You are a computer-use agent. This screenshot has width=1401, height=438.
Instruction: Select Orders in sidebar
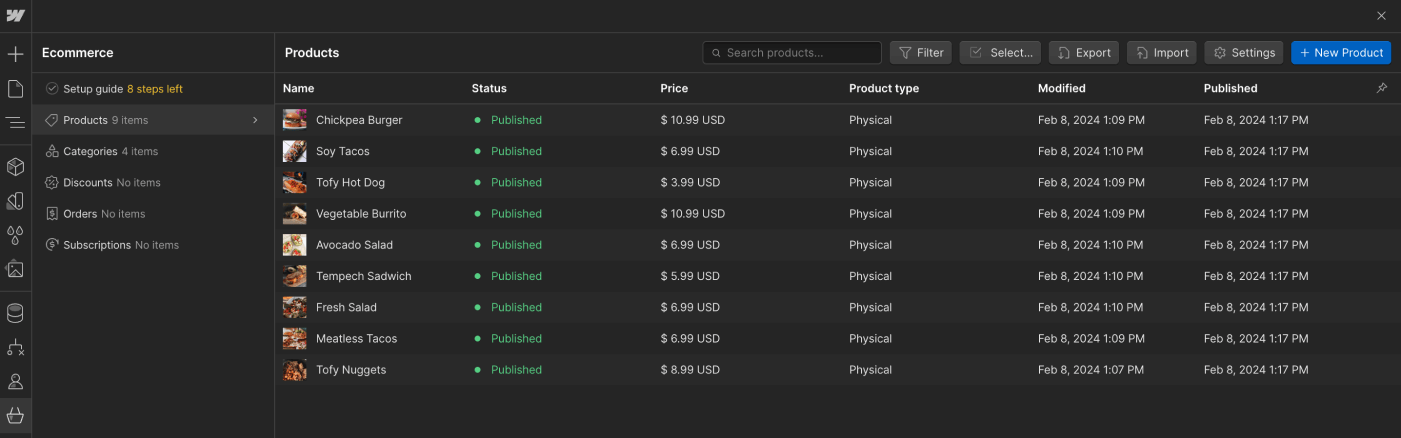(x=153, y=213)
